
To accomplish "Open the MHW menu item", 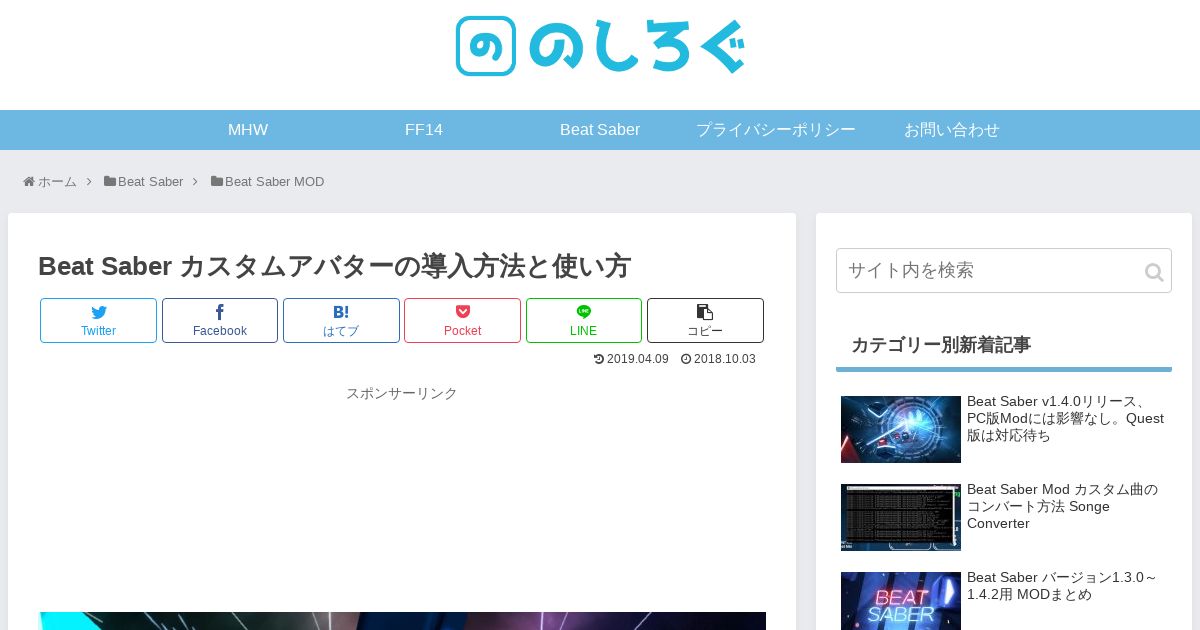I will 248,130.
